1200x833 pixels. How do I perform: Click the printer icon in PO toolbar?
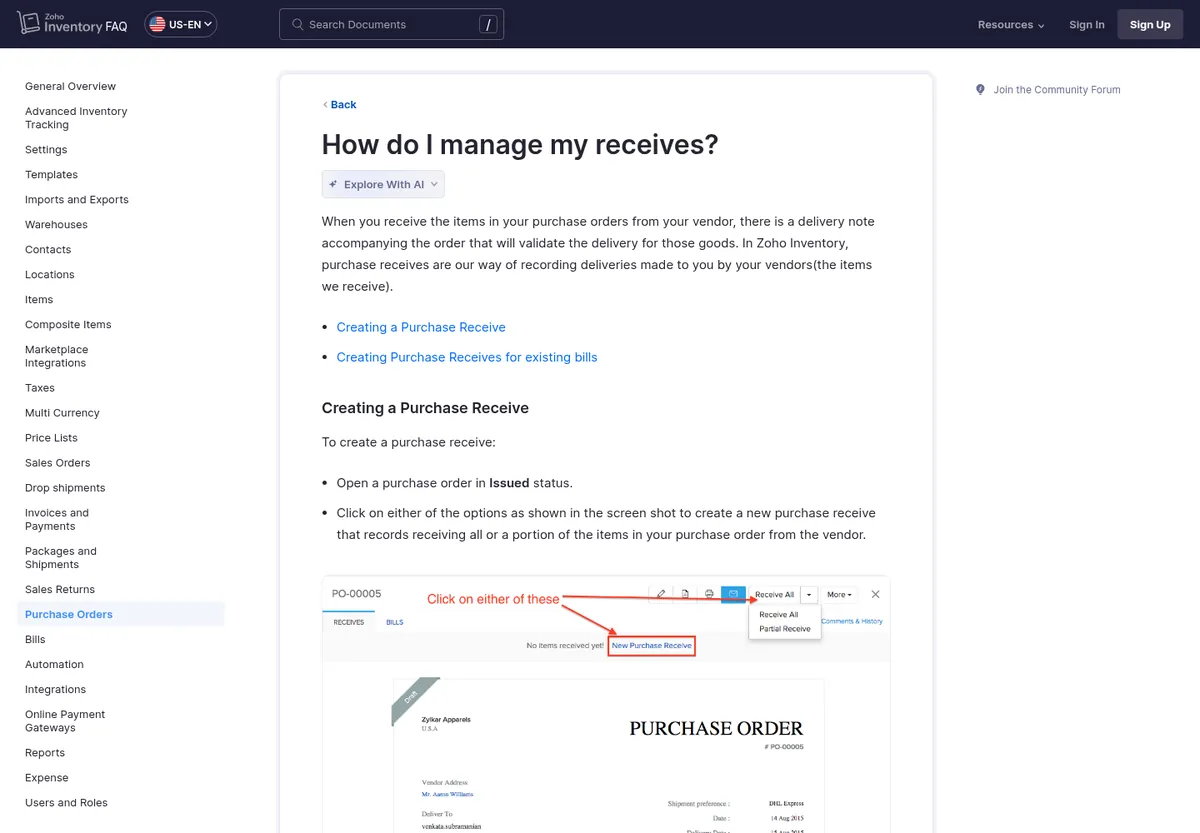[709, 594]
